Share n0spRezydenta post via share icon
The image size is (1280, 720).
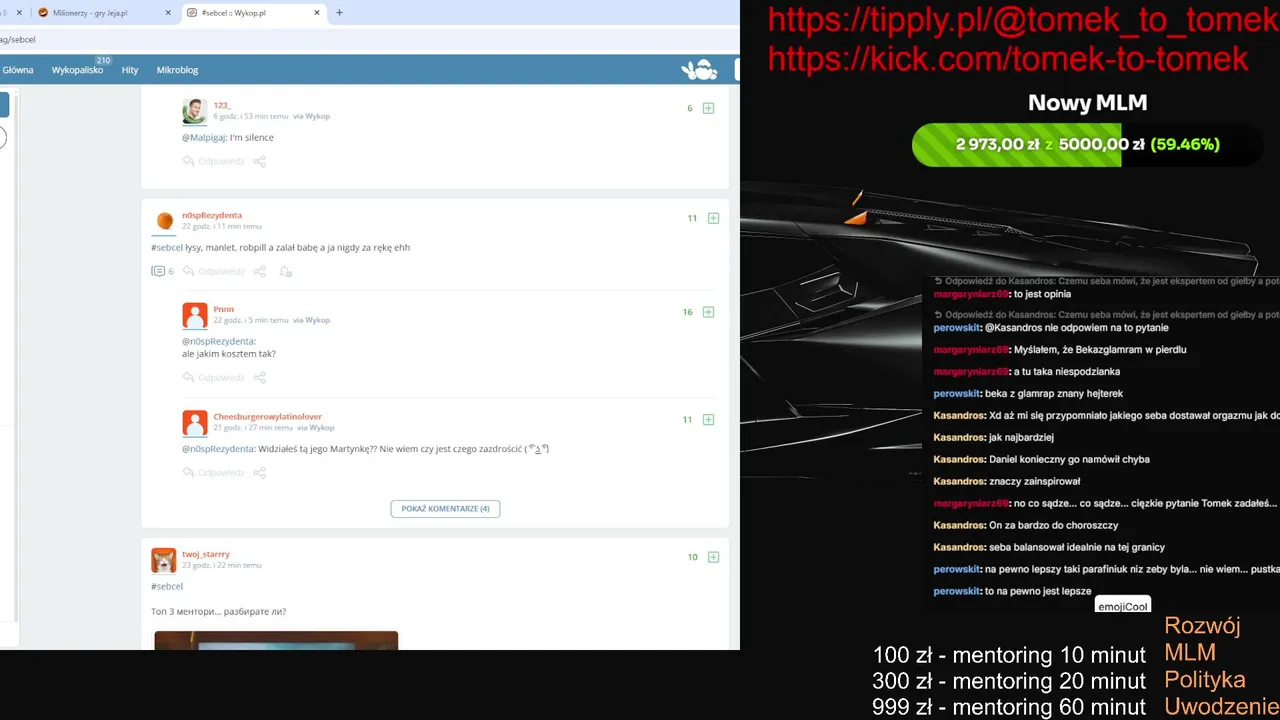(259, 271)
